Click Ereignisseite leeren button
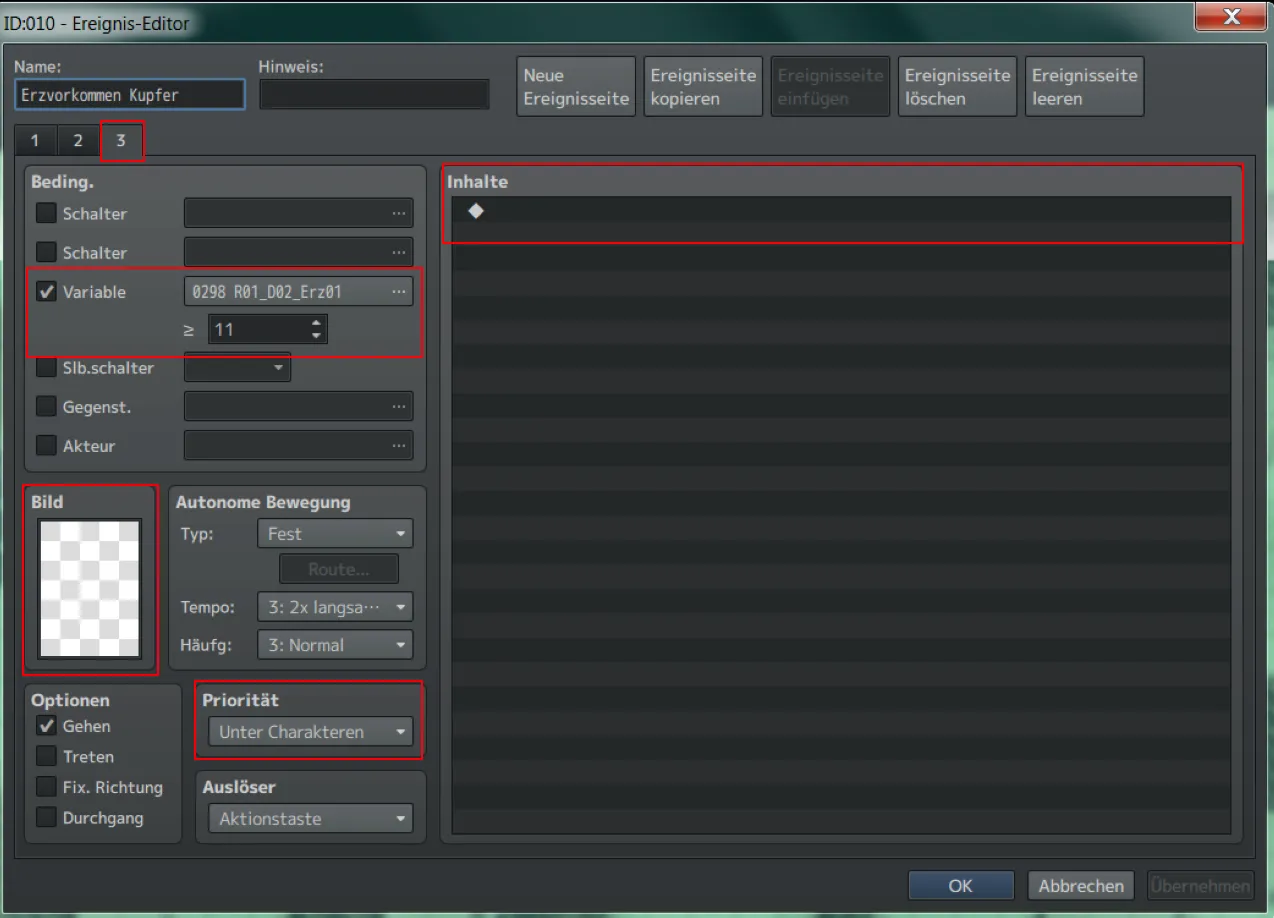1274x918 pixels. pyautogui.click(x=1085, y=87)
